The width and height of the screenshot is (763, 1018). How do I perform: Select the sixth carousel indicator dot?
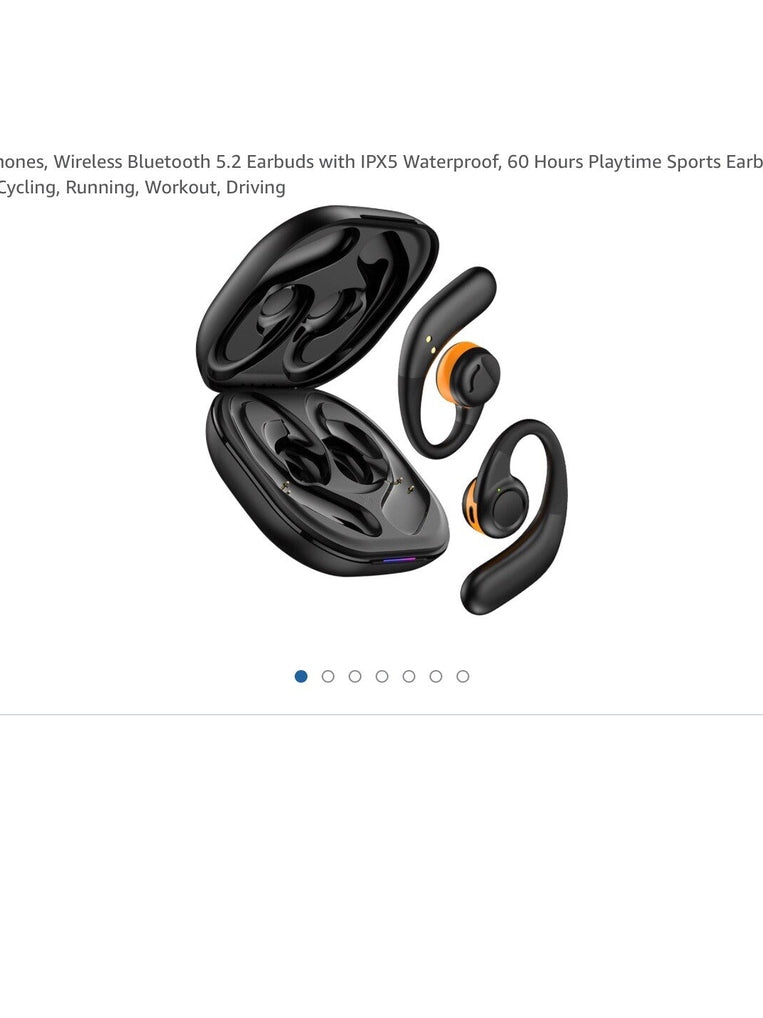(x=436, y=677)
